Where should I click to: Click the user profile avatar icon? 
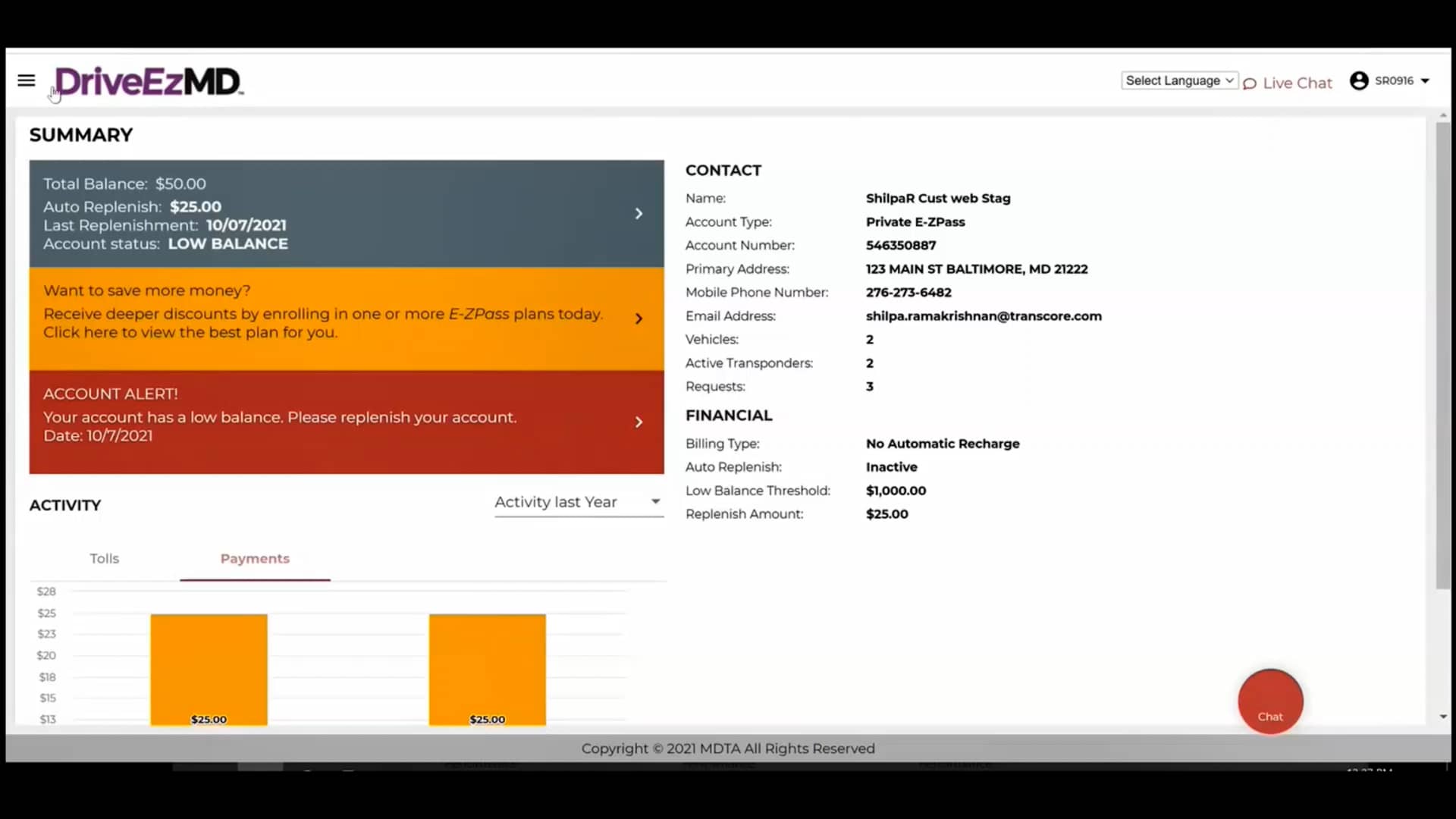point(1359,80)
